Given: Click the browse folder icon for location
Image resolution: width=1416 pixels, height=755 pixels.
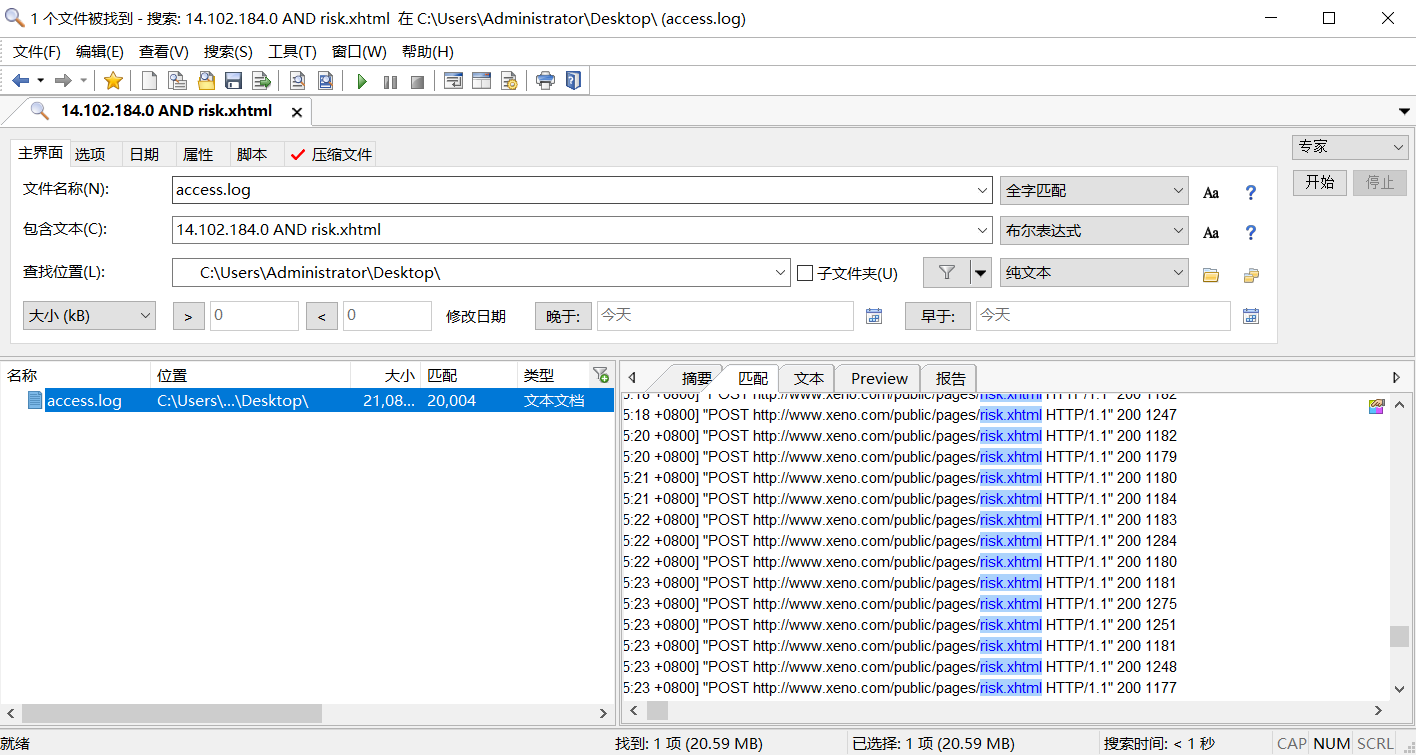Looking at the screenshot, I should click(x=1211, y=274).
